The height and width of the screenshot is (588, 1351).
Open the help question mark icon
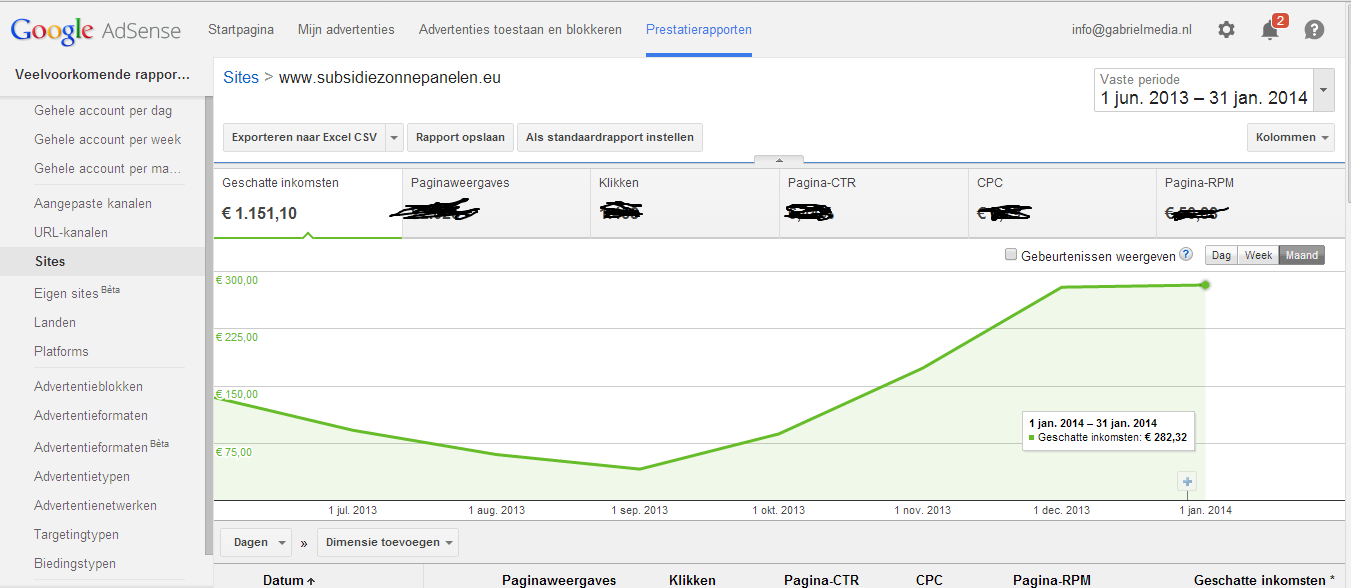1314,30
